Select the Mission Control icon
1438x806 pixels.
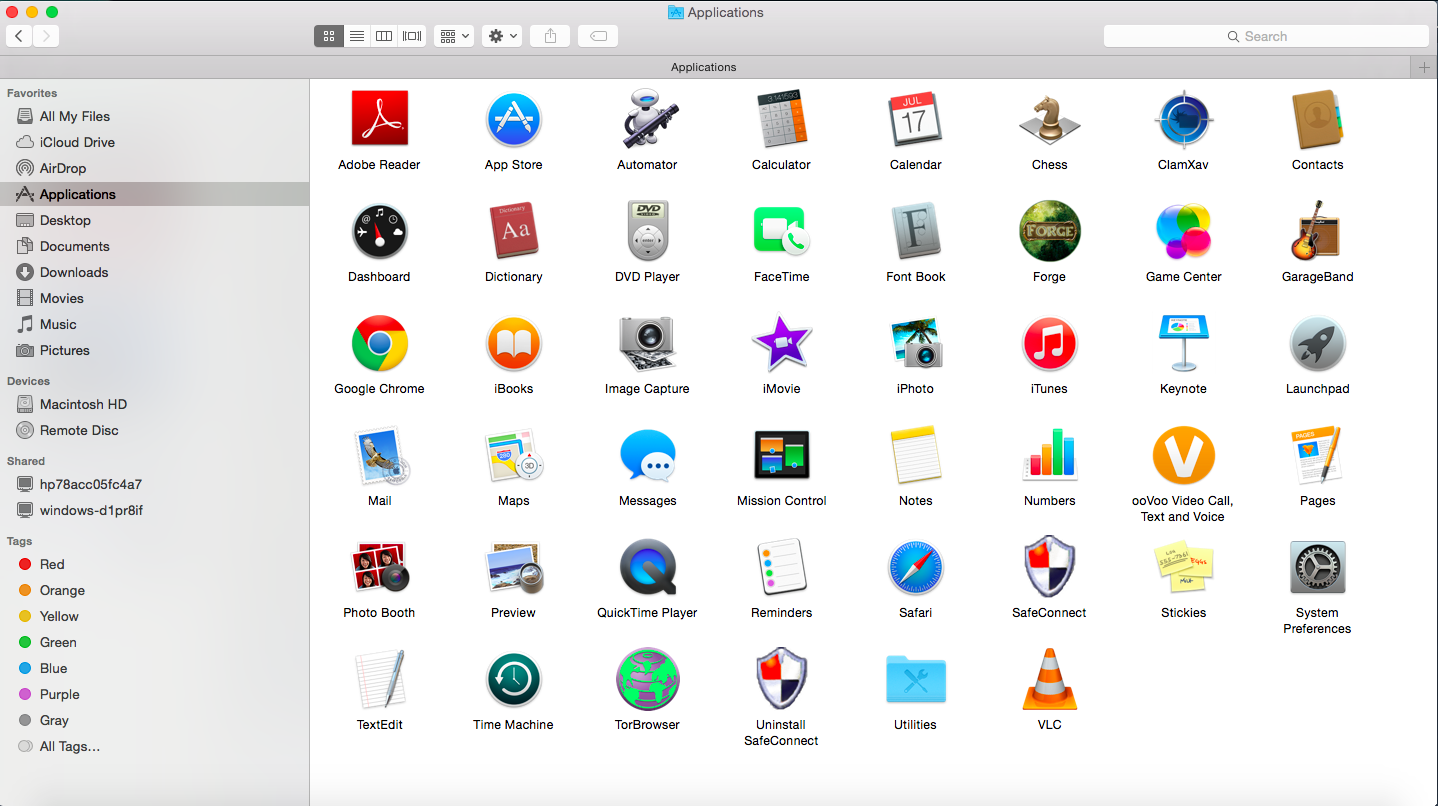[x=781, y=455]
